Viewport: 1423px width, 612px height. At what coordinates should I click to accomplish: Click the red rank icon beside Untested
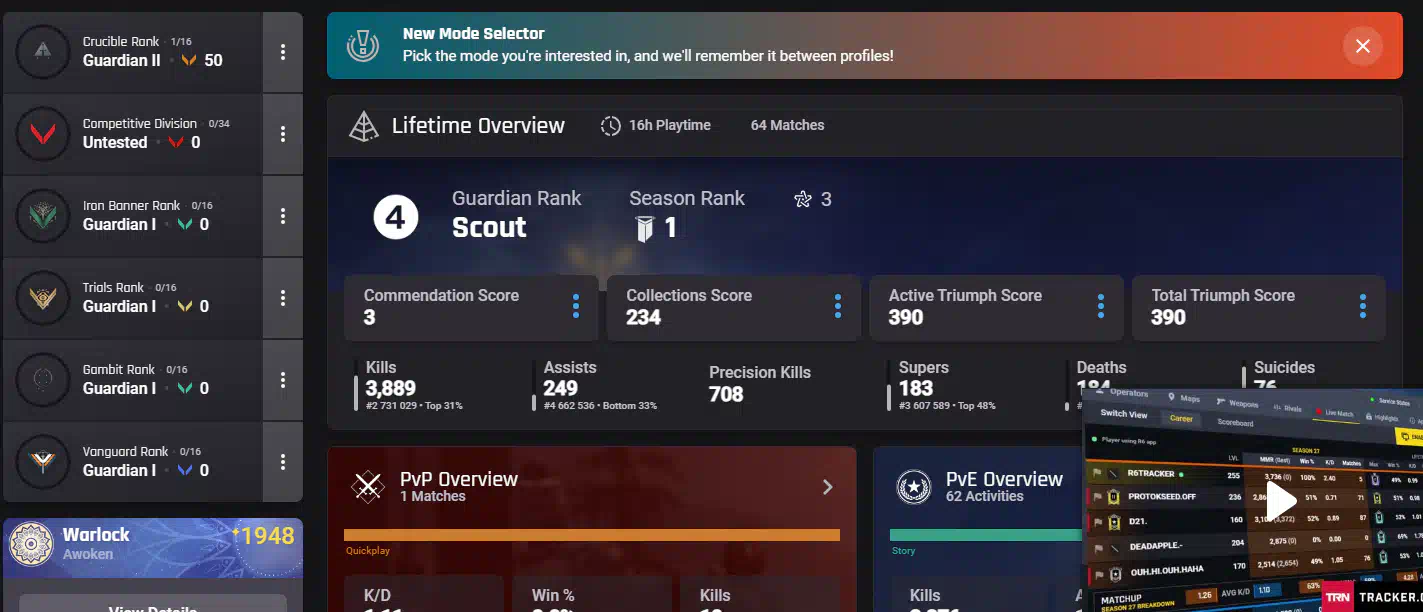click(176, 142)
